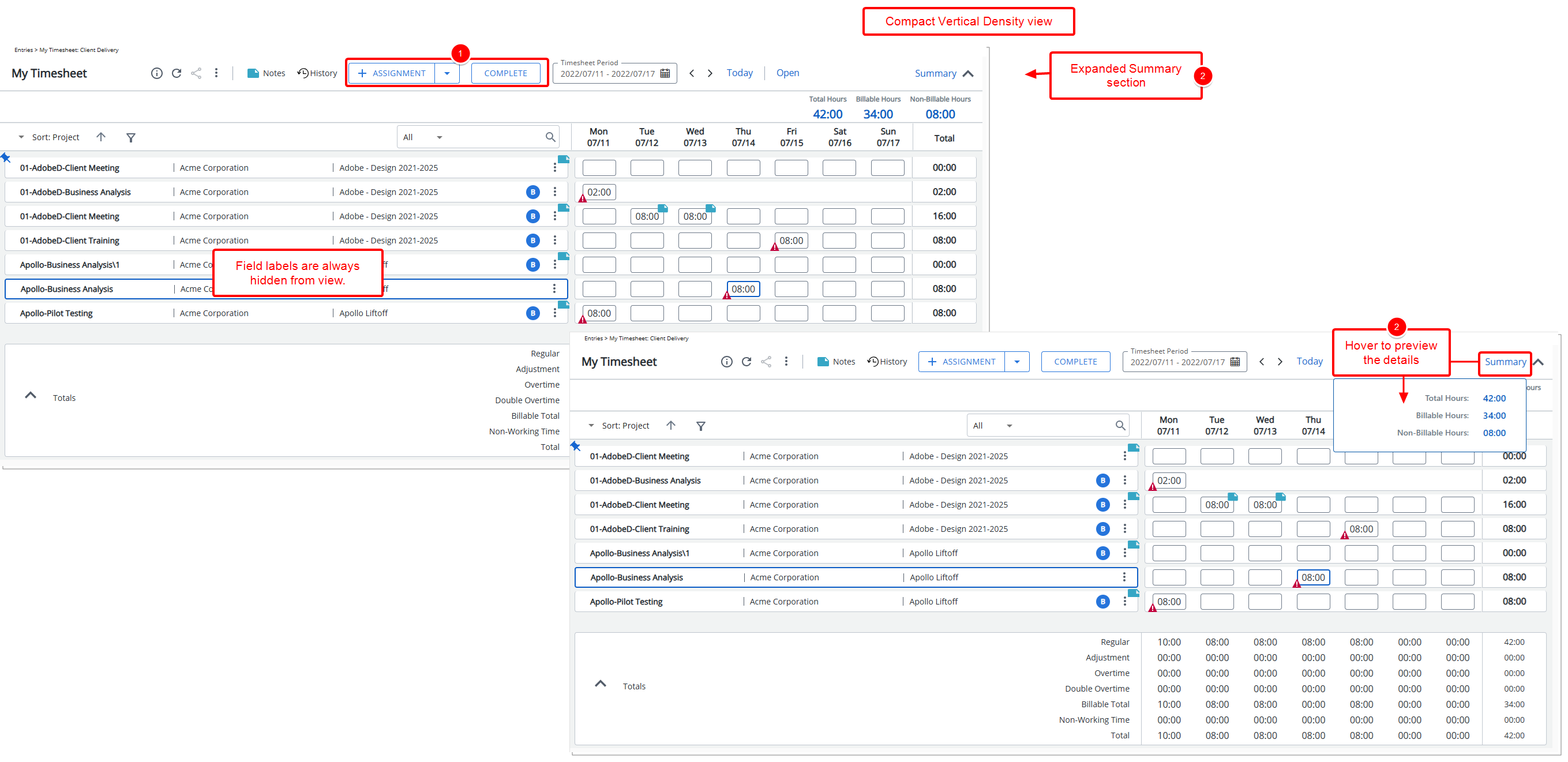Click Fri 08:00 hours for lower 01-AdobeD-Client Training
The width and height of the screenshot is (1568, 762).
[1361, 529]
